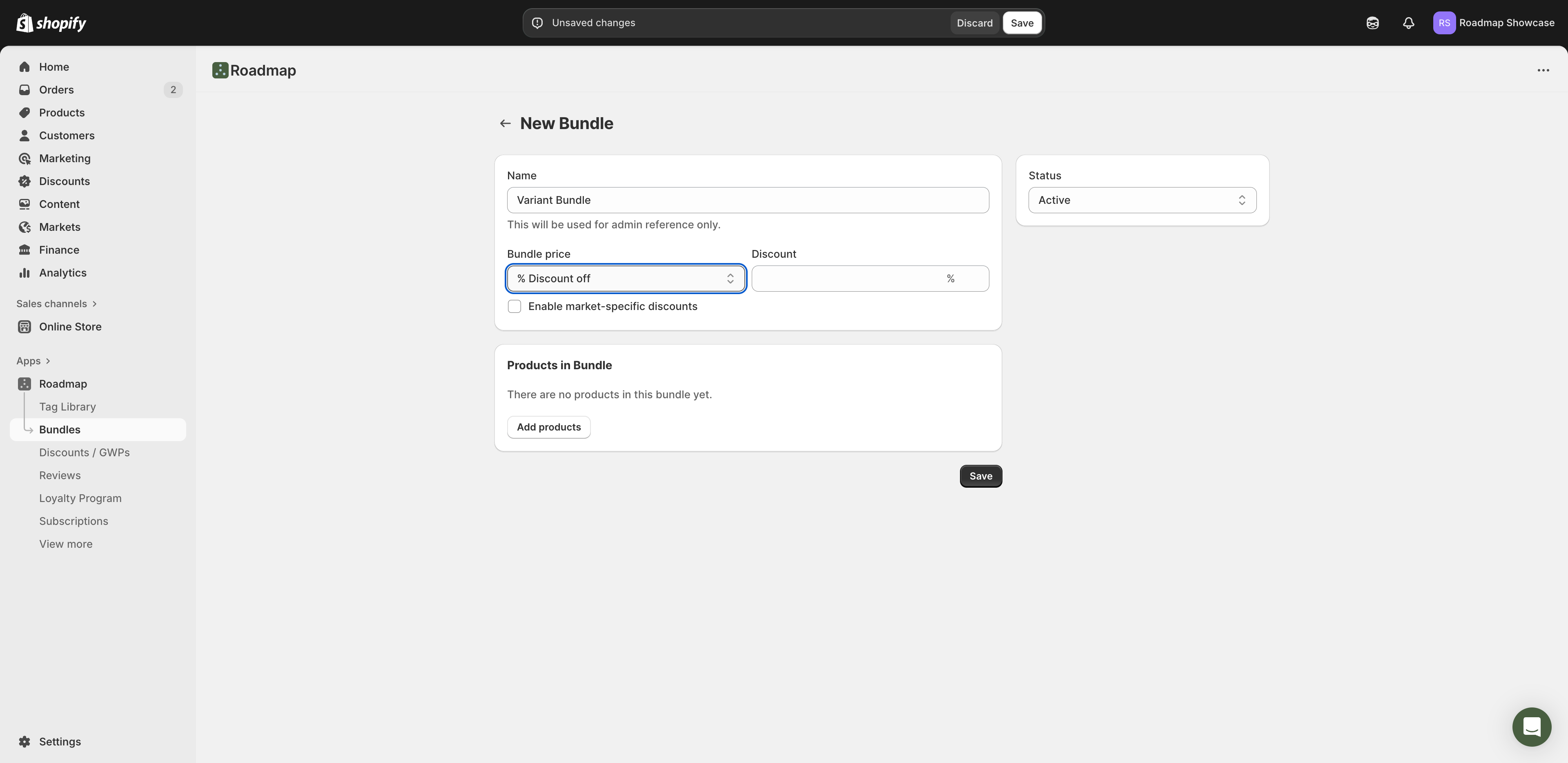
Task: Click the Shopify logo
Action: pyautogui.click(x=51, y=23)
